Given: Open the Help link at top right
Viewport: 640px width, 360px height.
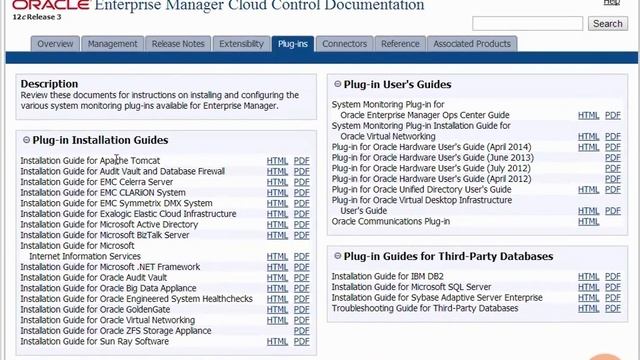Looking at the screenshot, I should tap(611, 2).
